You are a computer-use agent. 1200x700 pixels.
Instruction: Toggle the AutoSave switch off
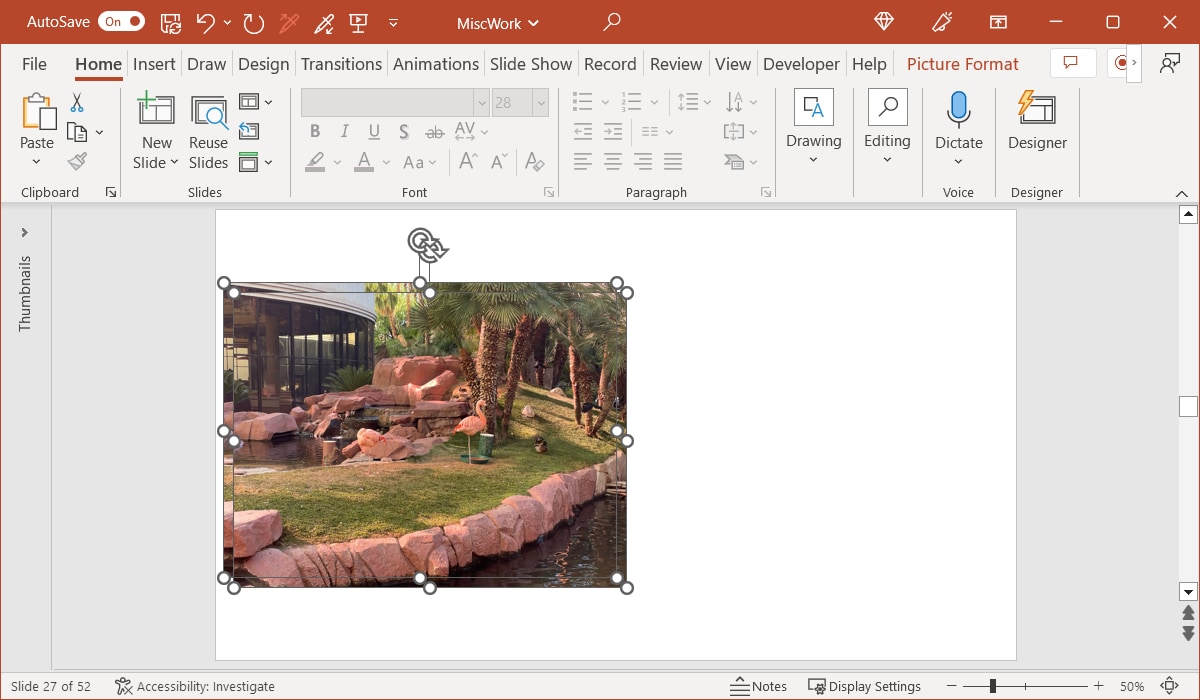(121, 20)
